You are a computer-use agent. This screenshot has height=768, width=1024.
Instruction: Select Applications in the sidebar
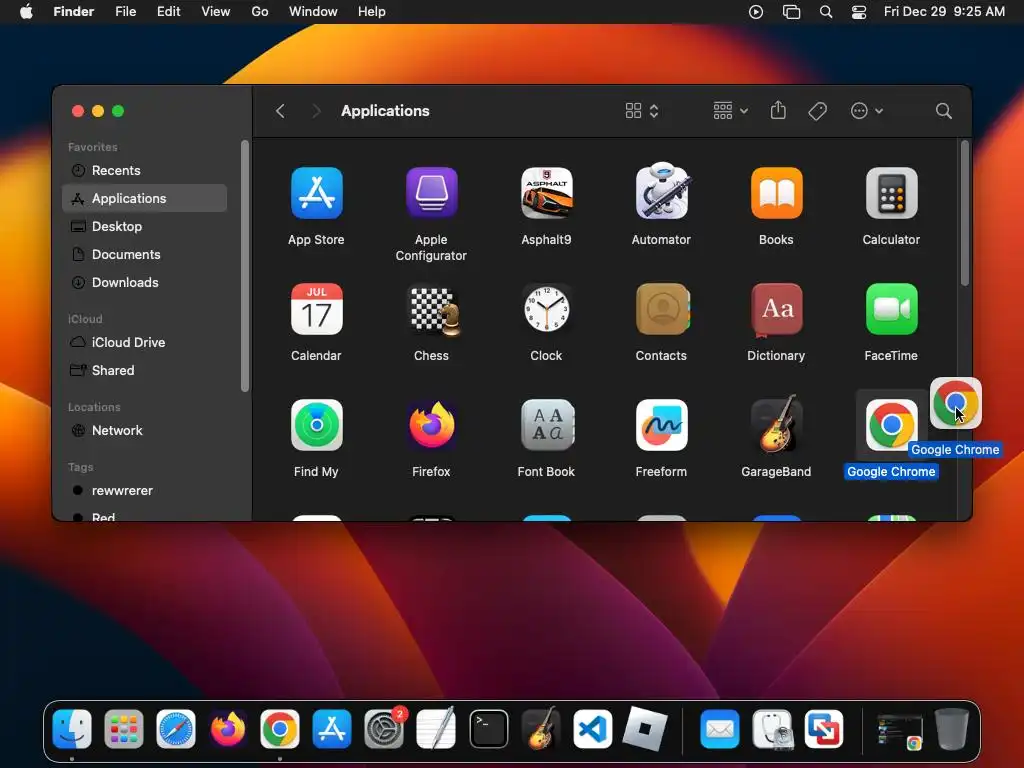click(x=144, y=199)
